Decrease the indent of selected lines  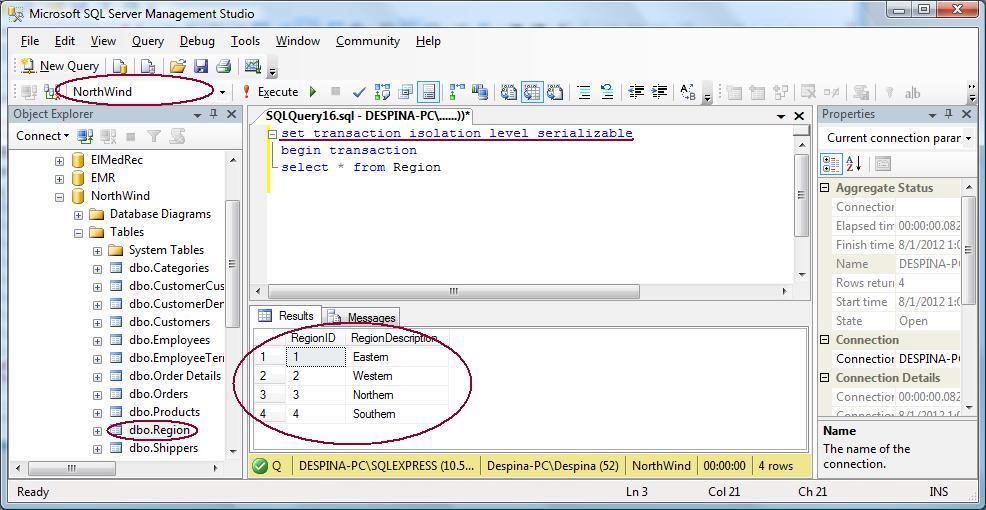[x=636, y=92]
